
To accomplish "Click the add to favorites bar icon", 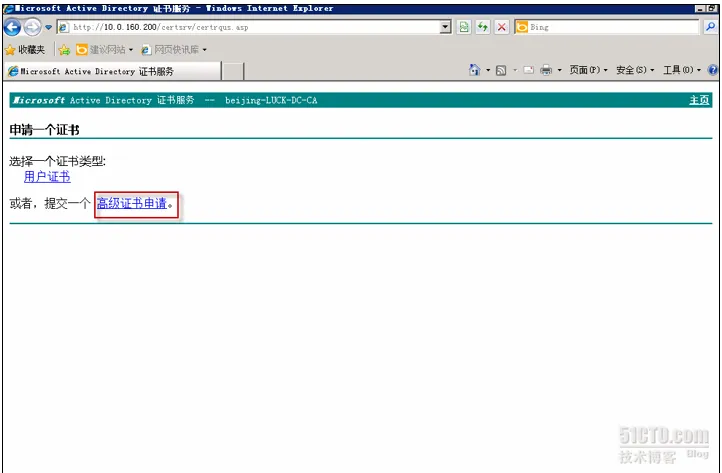I will point(64,49).
